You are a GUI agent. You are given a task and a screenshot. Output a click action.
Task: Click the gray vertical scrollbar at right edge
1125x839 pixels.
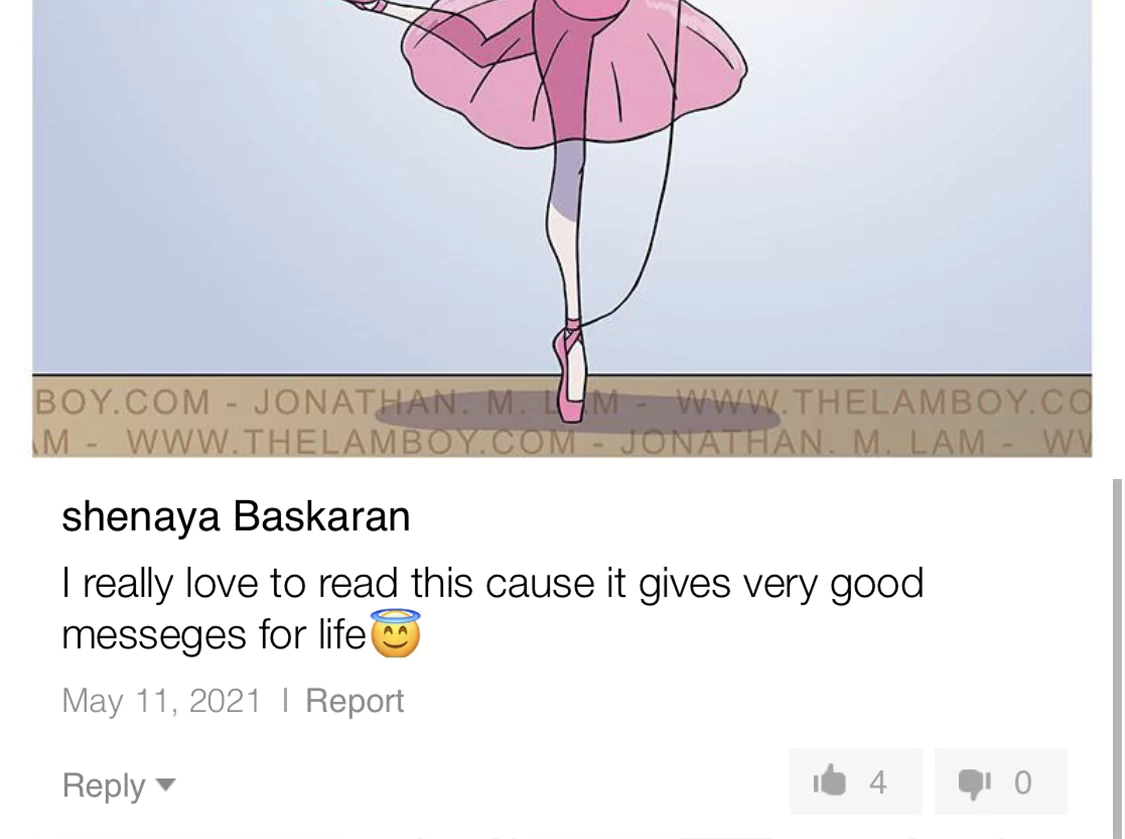tap(1116, 657)
